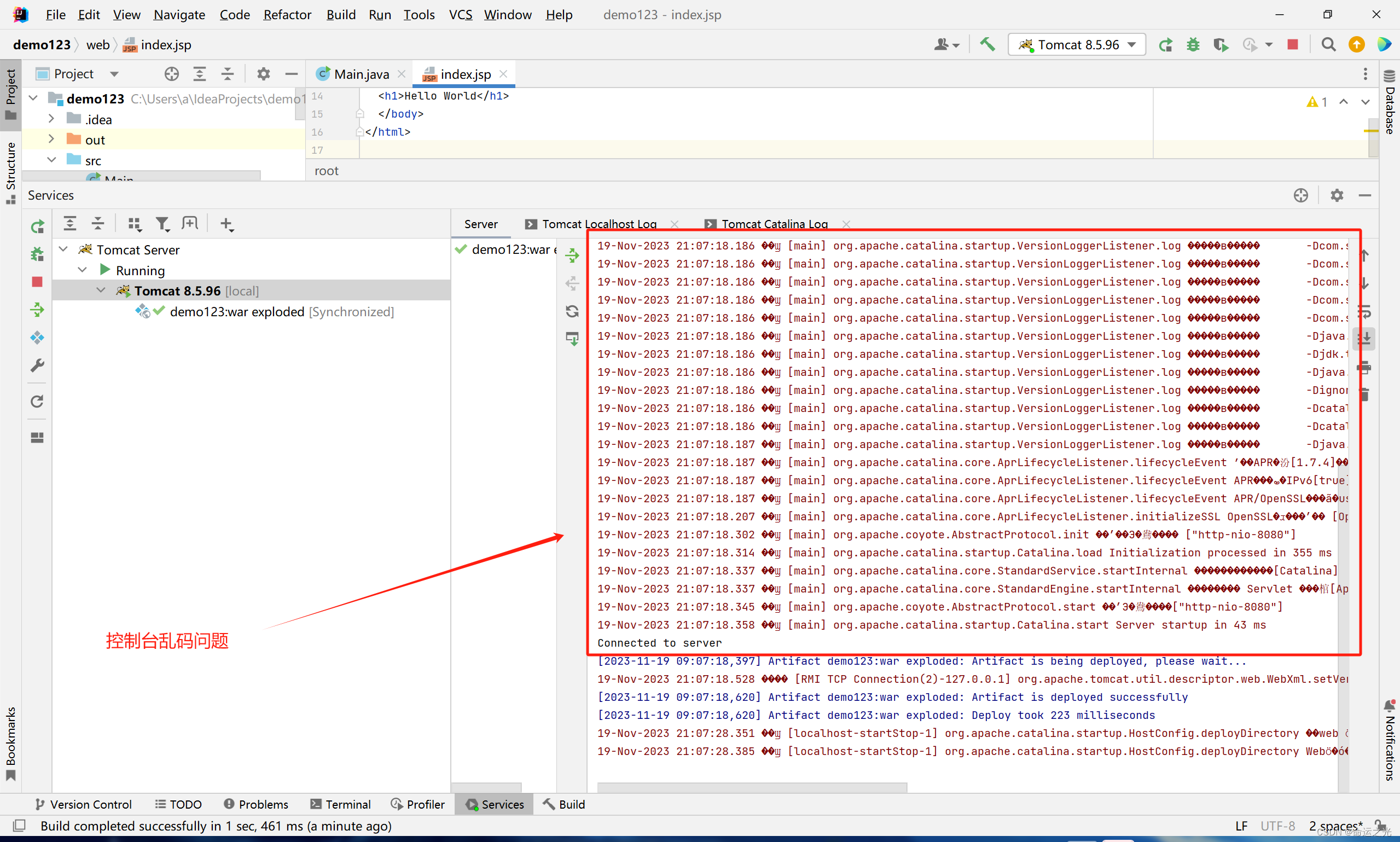Image resolution: width=1400 pixels, height=842 pixels.
Task: Select opened file in Project panel
Action: [172, 74]
